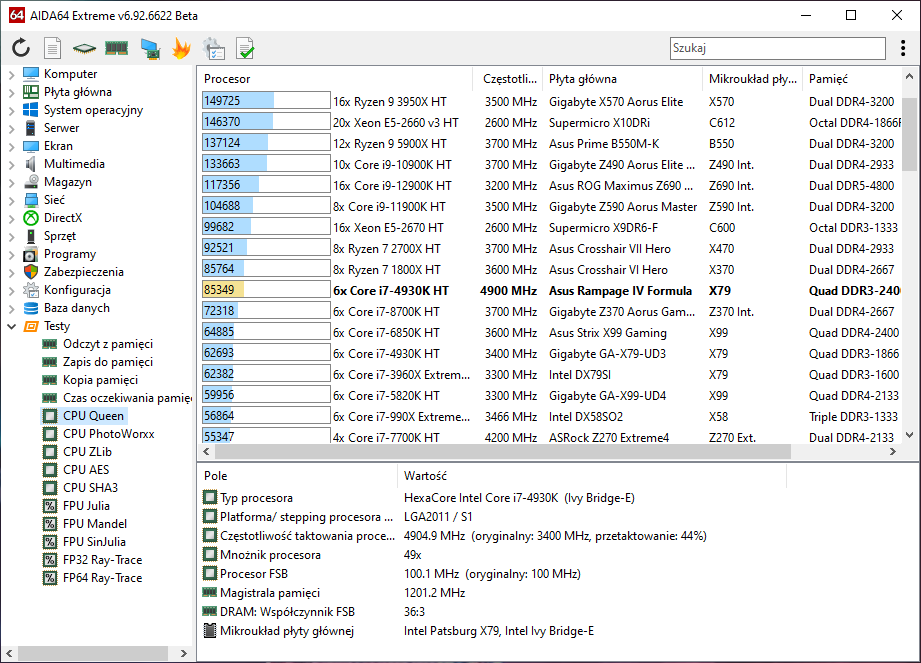The image size is (921, 663).
Task: Click the document with green checkmark icon
Action: click(x=245, y=48)
